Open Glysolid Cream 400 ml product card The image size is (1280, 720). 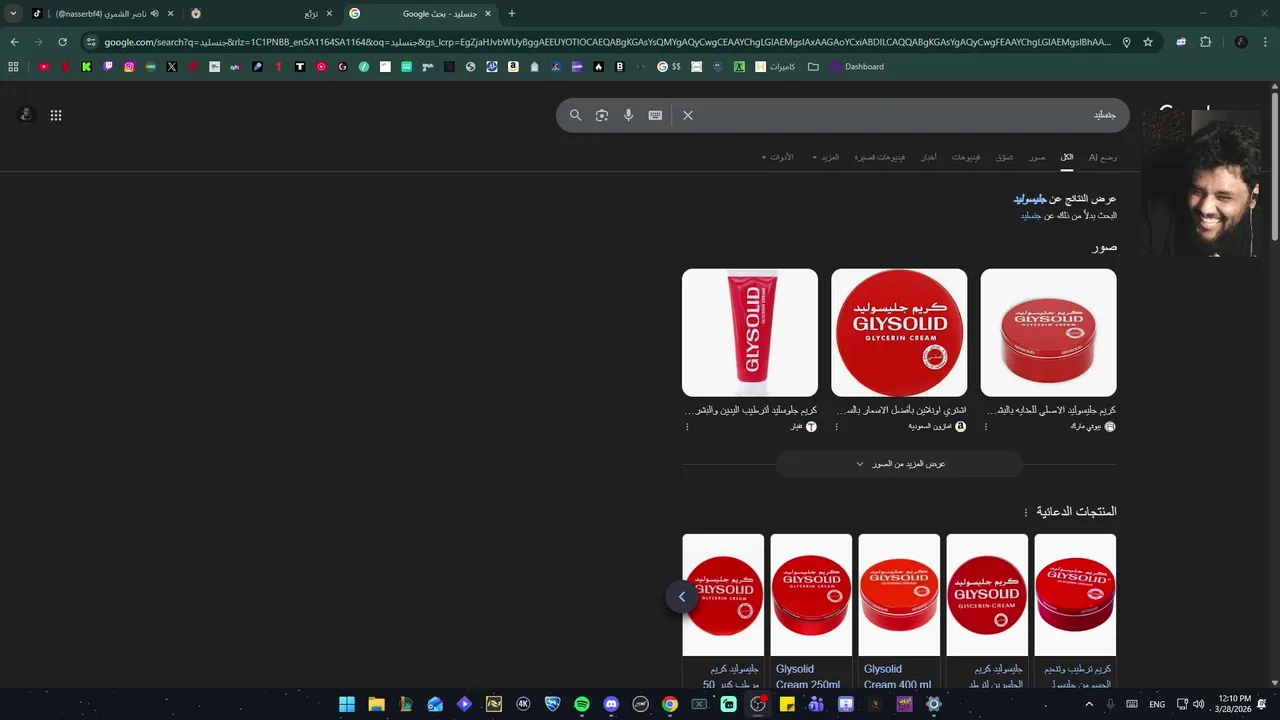[899, 612]
